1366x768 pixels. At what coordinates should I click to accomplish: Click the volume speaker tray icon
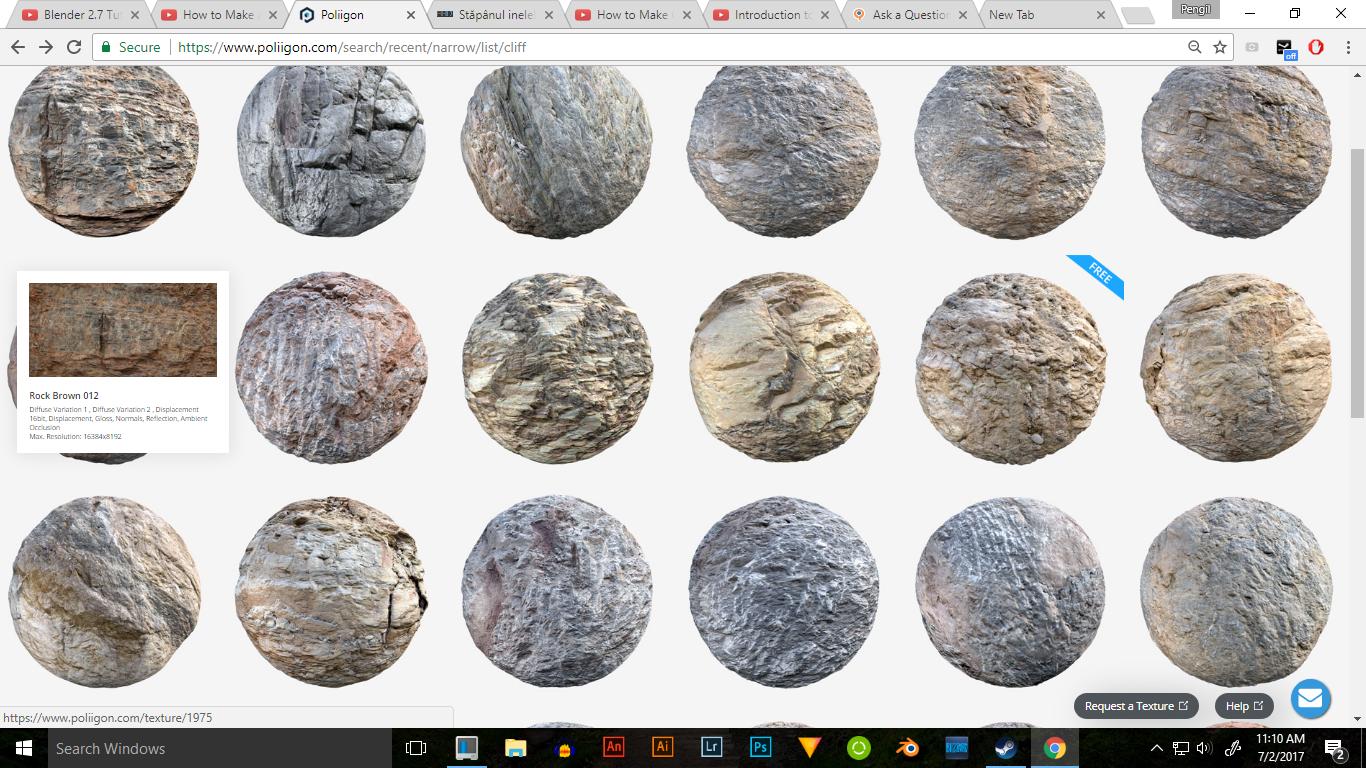tap(1203, 748)
